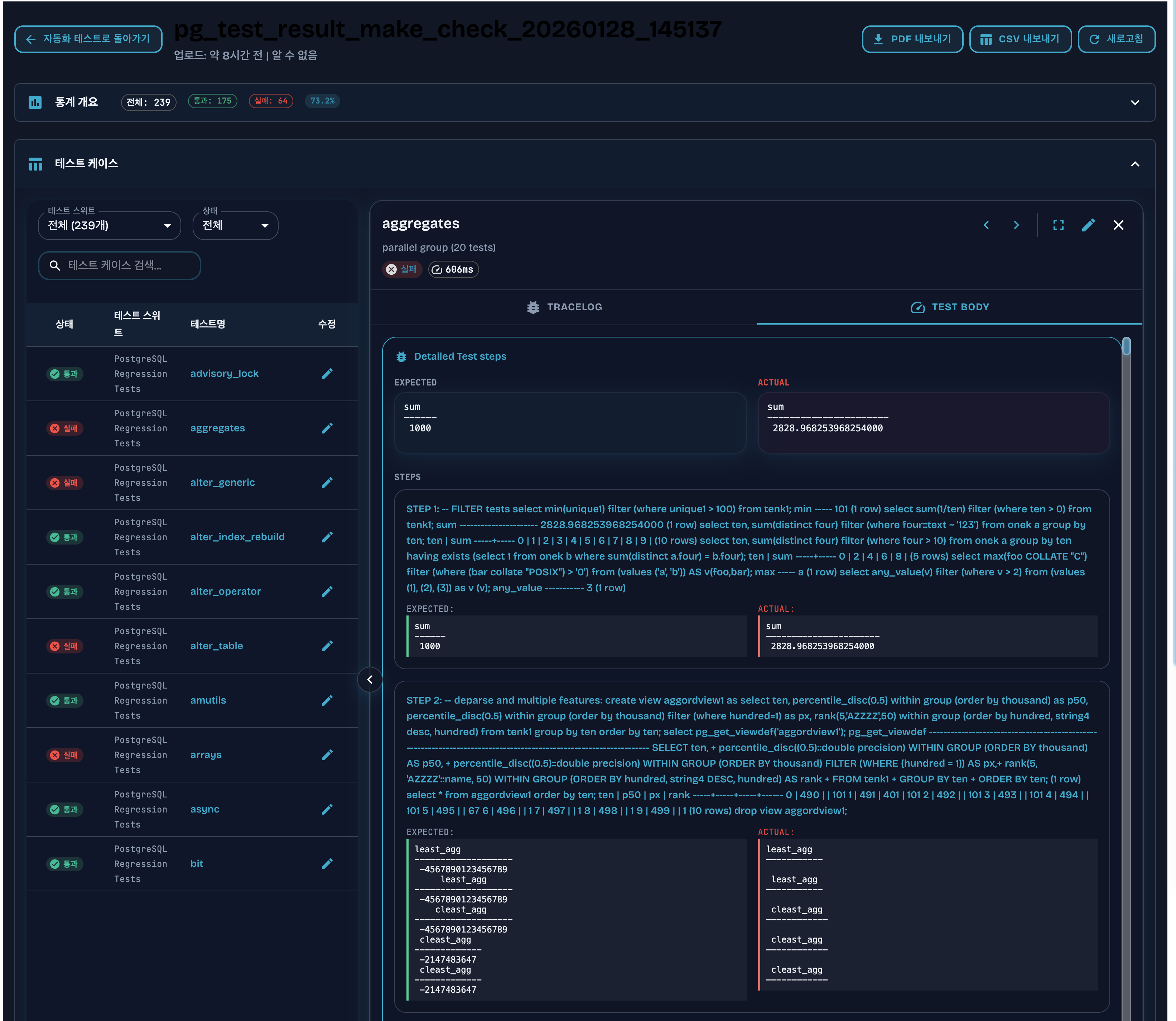The width and height of the screenshot is (1176, 1021).
Task: Collapse the test list side panel
Action: (370, 679)
